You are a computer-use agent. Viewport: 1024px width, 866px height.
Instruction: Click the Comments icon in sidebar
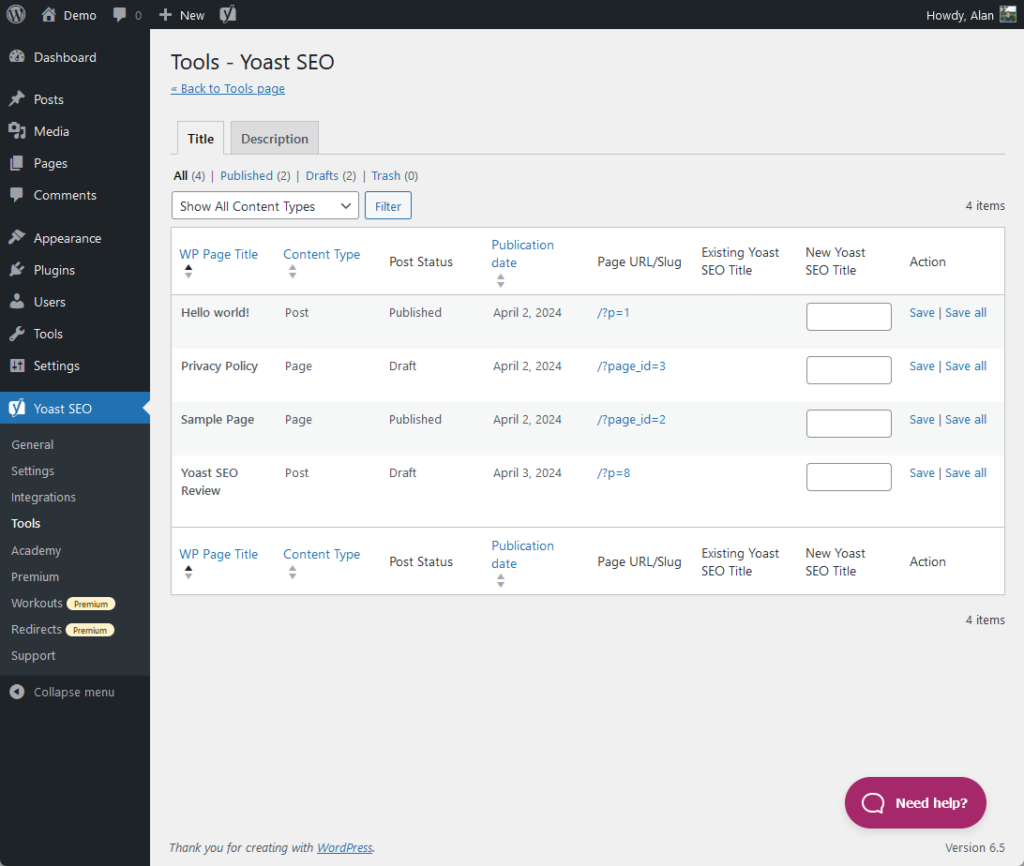pos(17,195)
